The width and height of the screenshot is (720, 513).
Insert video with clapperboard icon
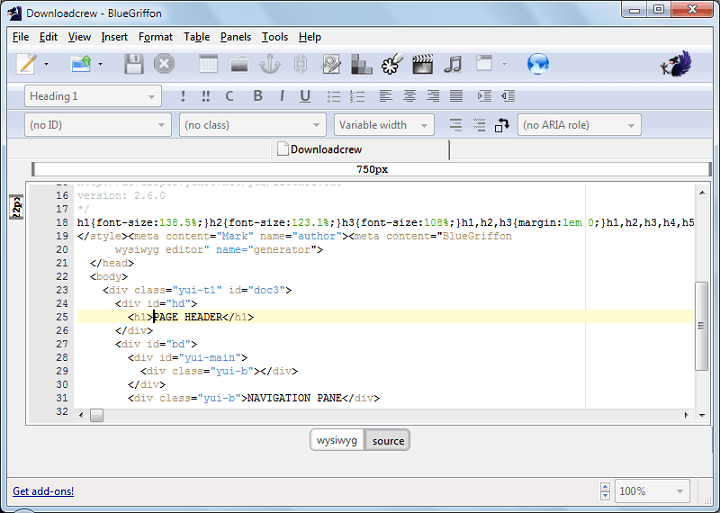click(x=422, y=64)
